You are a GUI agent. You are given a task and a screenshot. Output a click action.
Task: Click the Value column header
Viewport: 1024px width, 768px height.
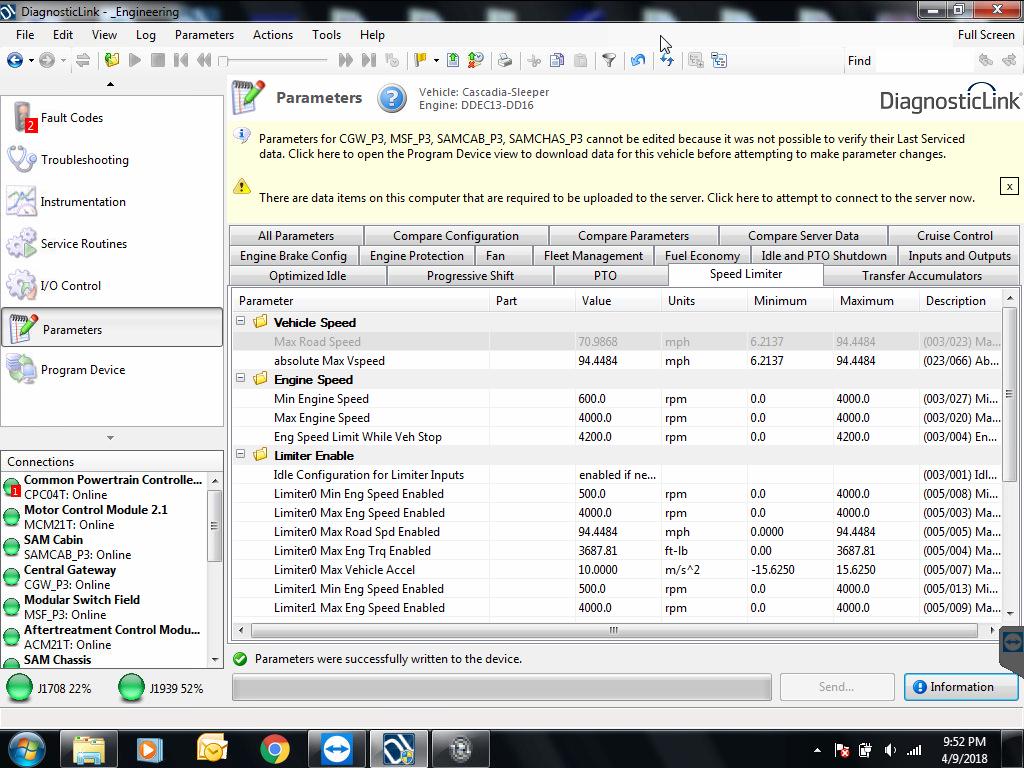pyautogui.click(x=617, y=301)
